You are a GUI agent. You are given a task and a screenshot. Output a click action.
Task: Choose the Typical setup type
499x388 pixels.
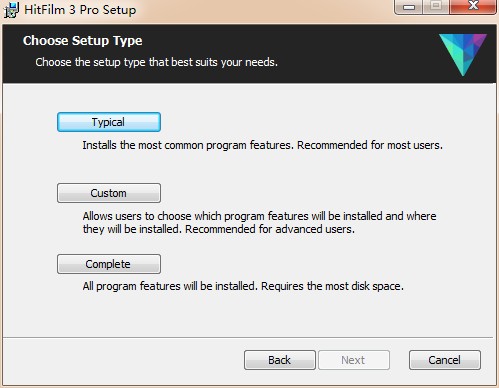[109, 122]
